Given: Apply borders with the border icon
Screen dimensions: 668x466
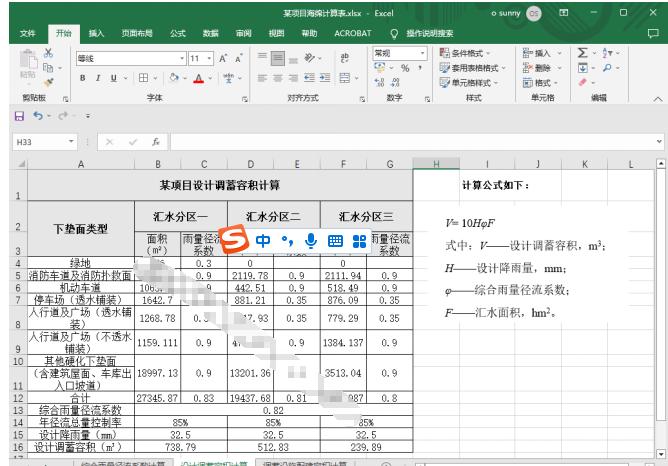Looking at the screenshot, I should 144,78.
